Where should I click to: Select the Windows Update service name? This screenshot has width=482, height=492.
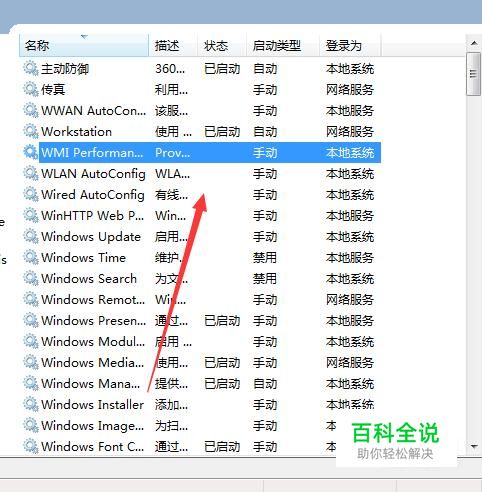pyautogui.click(x=91, y=237)
